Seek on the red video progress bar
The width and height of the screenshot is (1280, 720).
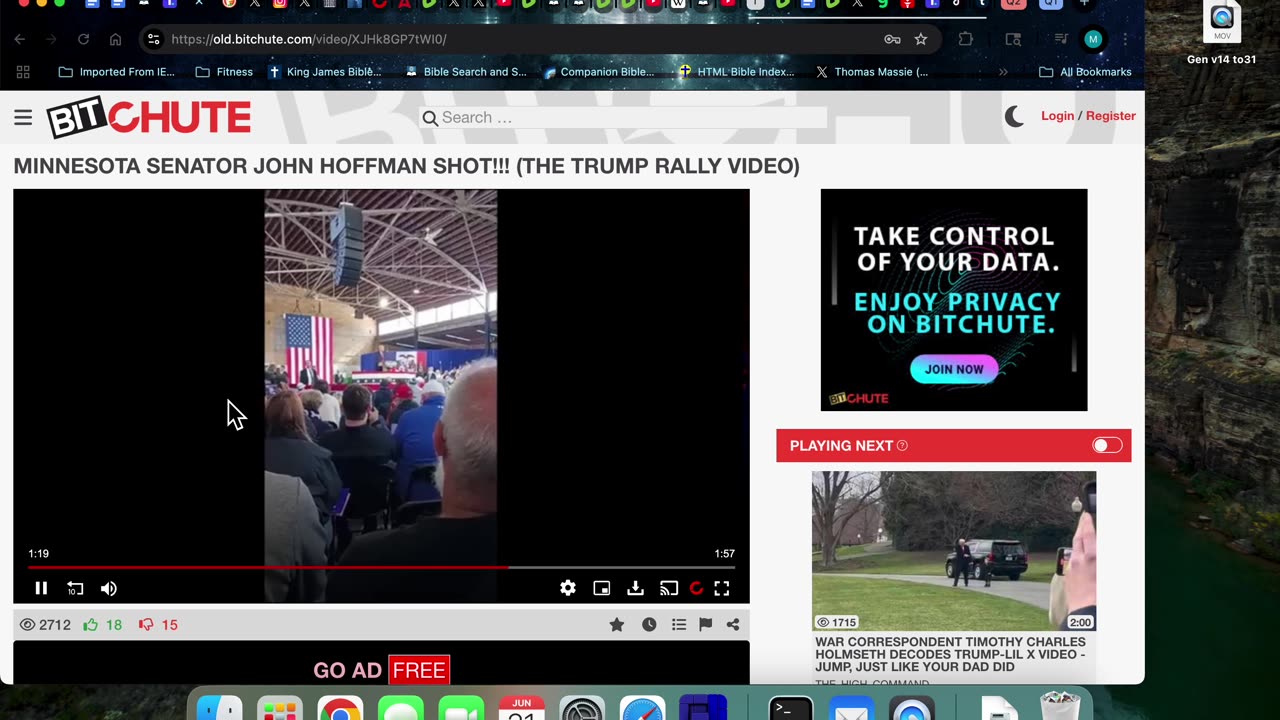coord(381,567)
